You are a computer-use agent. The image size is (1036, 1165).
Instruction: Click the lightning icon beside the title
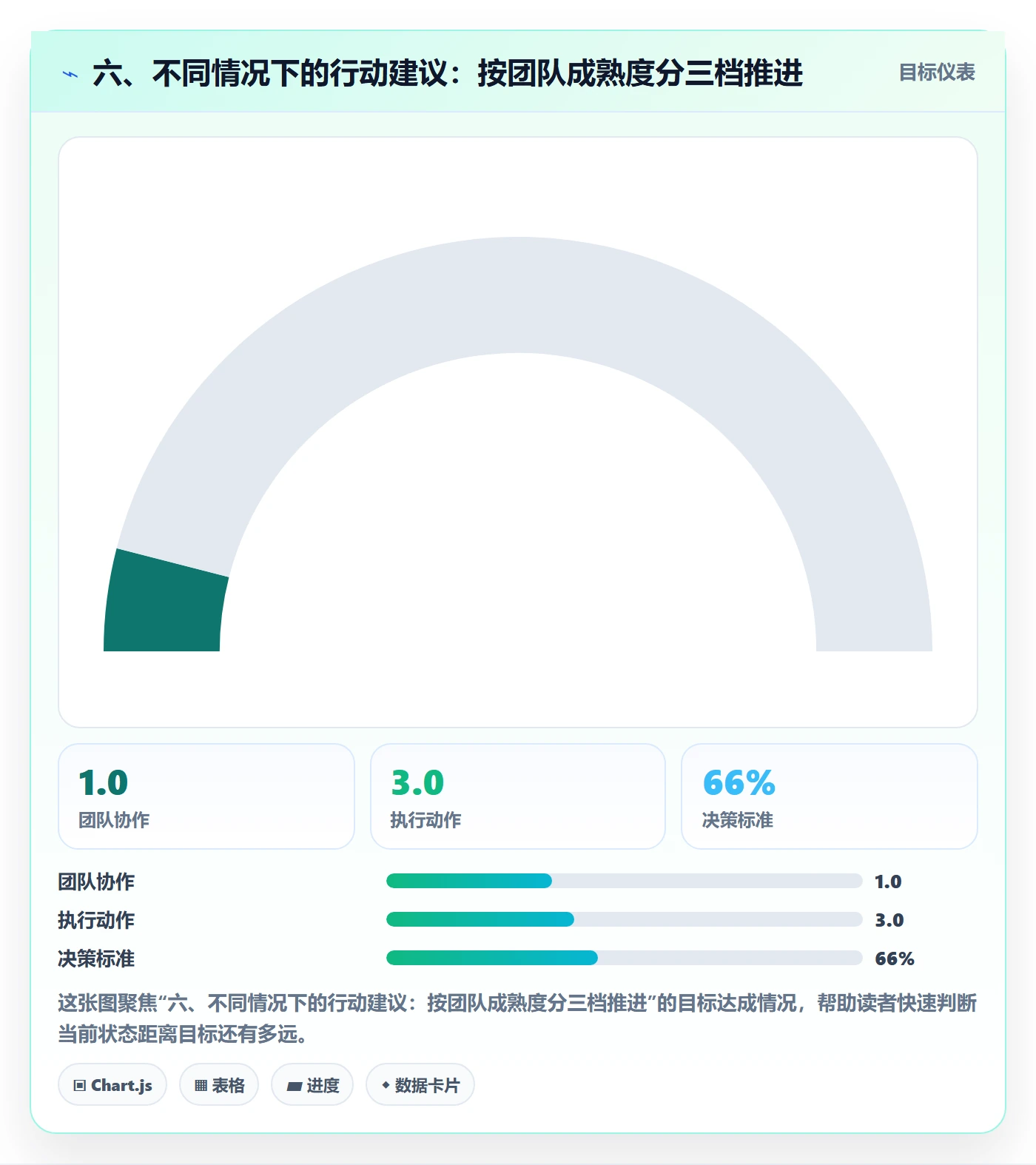pos(70,74)
